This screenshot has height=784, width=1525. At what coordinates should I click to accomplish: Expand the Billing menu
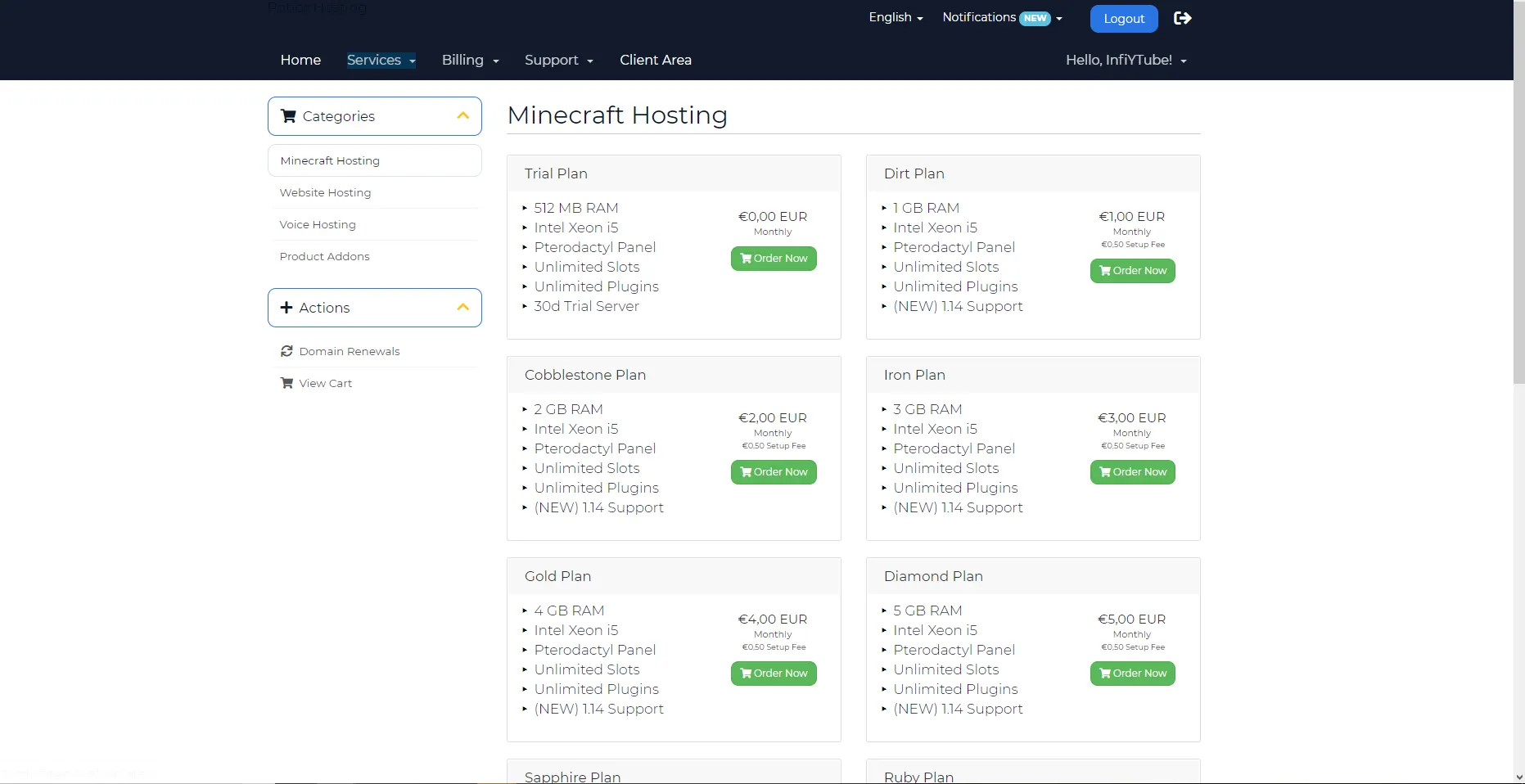click(470, 60)
